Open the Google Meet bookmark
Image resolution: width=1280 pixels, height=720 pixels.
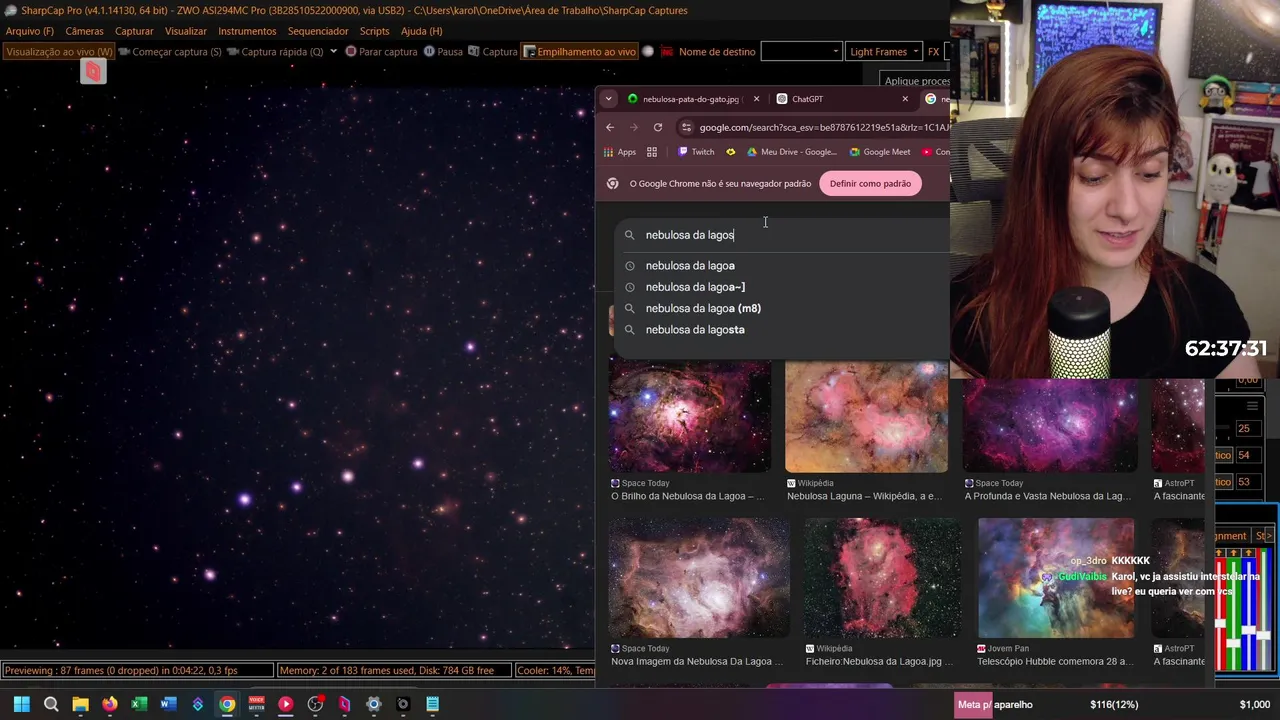point(880,152)
